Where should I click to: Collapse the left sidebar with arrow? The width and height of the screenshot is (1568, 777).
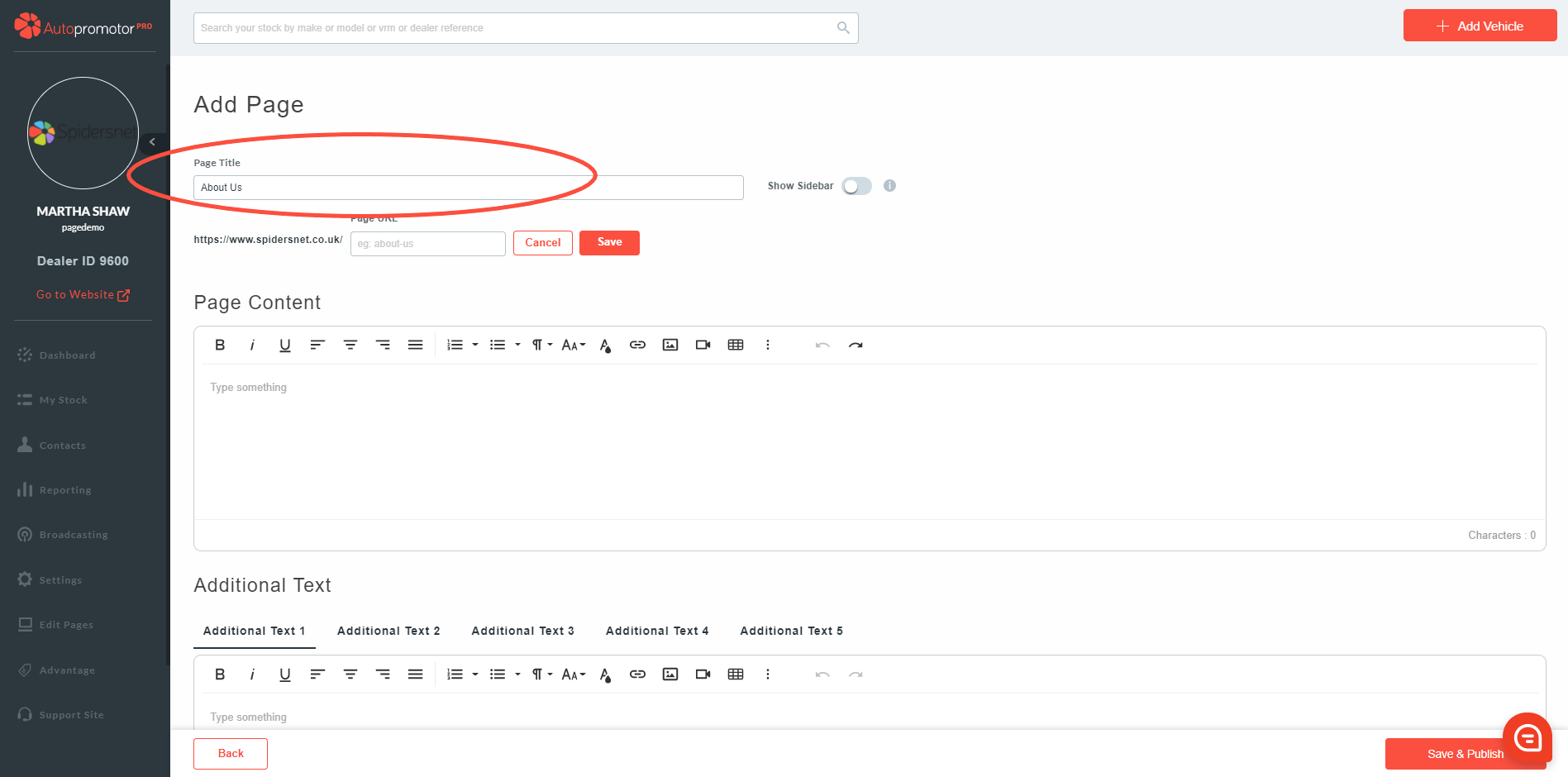152,142
